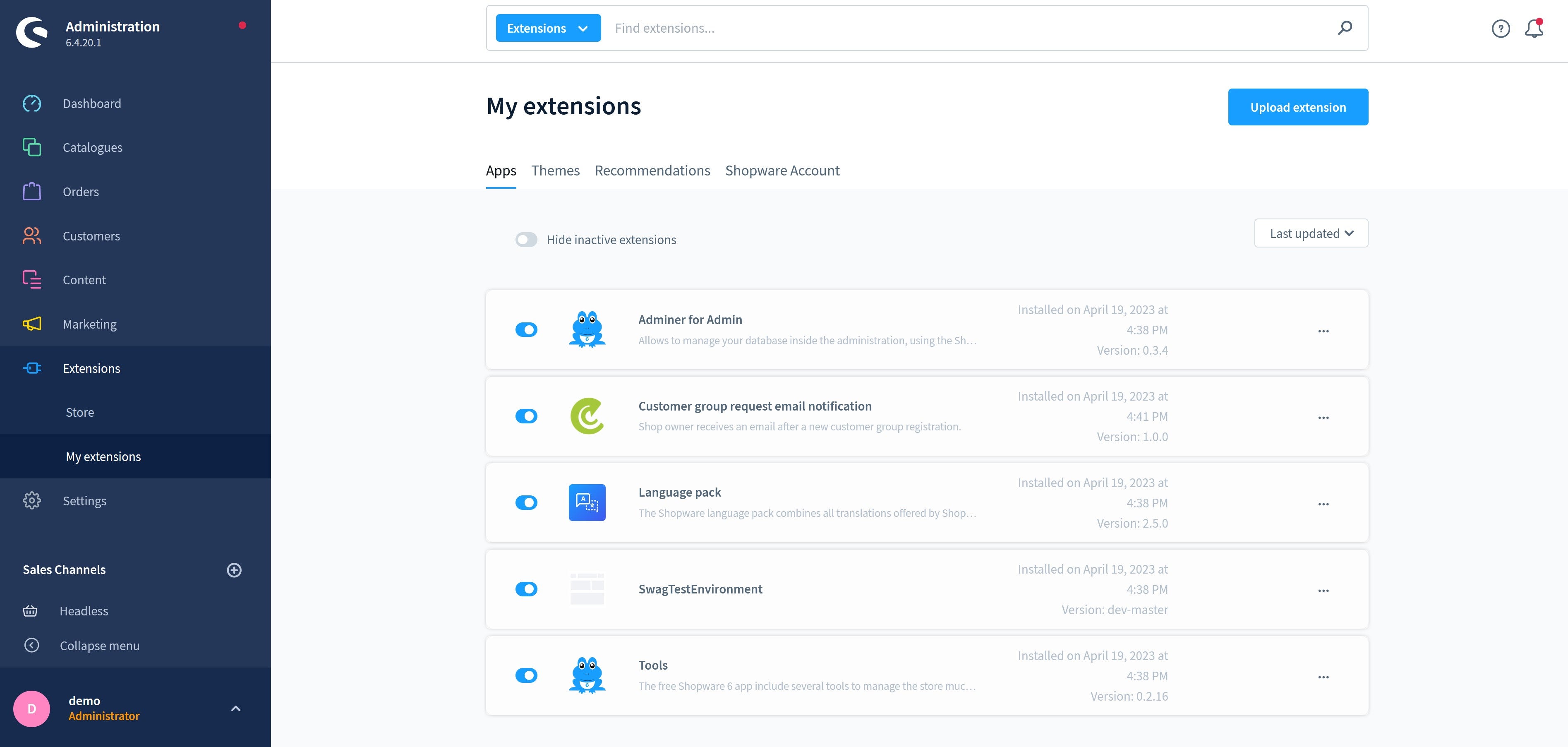The image size is (1568, 747).
Task: Click the Upload extension button
Action: pos(1298,106)
